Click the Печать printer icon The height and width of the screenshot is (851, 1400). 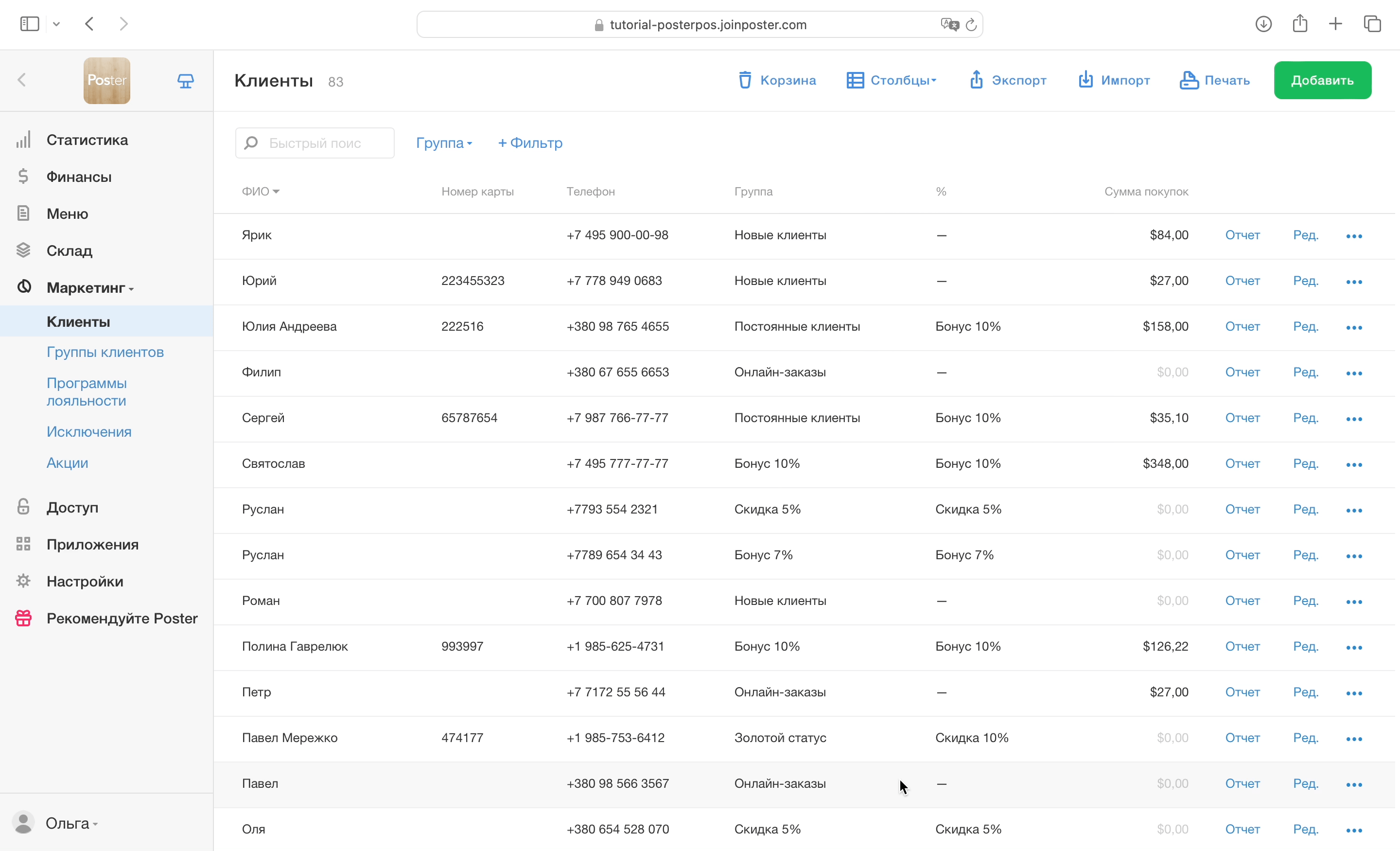click(1188, 80)
